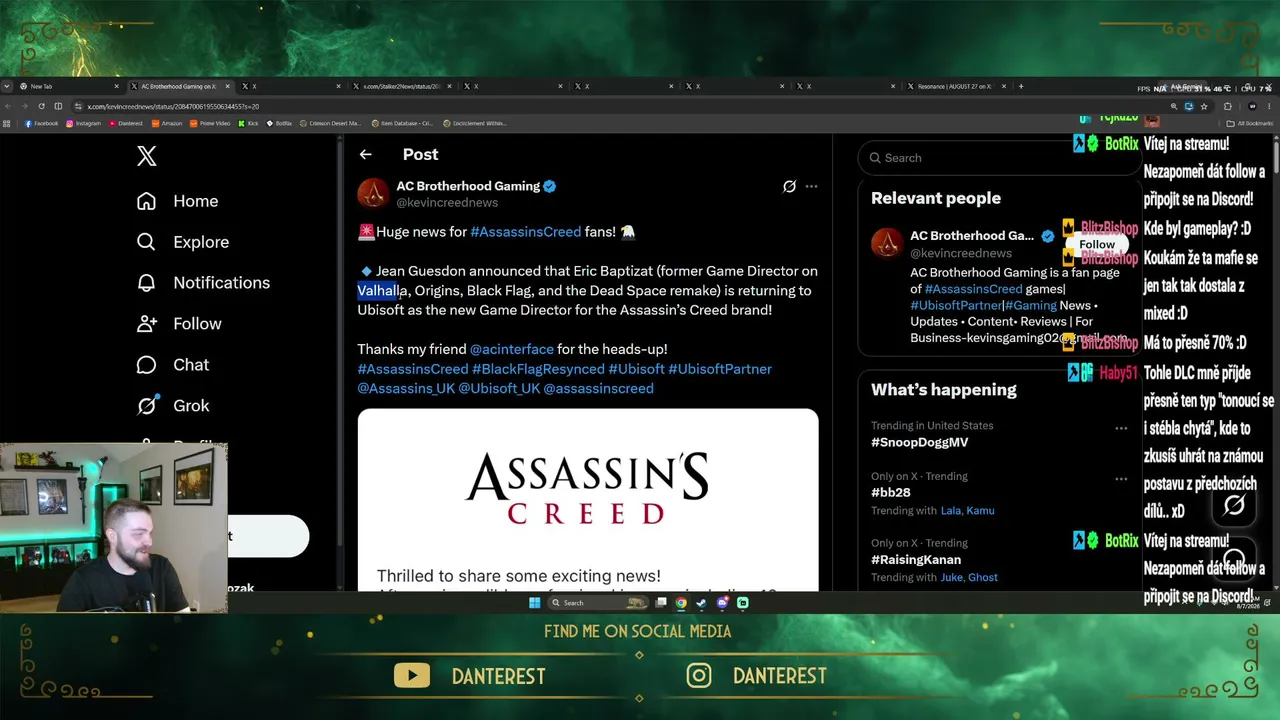The width and height of the screenshot is (1280, 720).
Task: Open the browser zoom magnifier icon
Action: pyautogui.click(x=1174, y=106)
